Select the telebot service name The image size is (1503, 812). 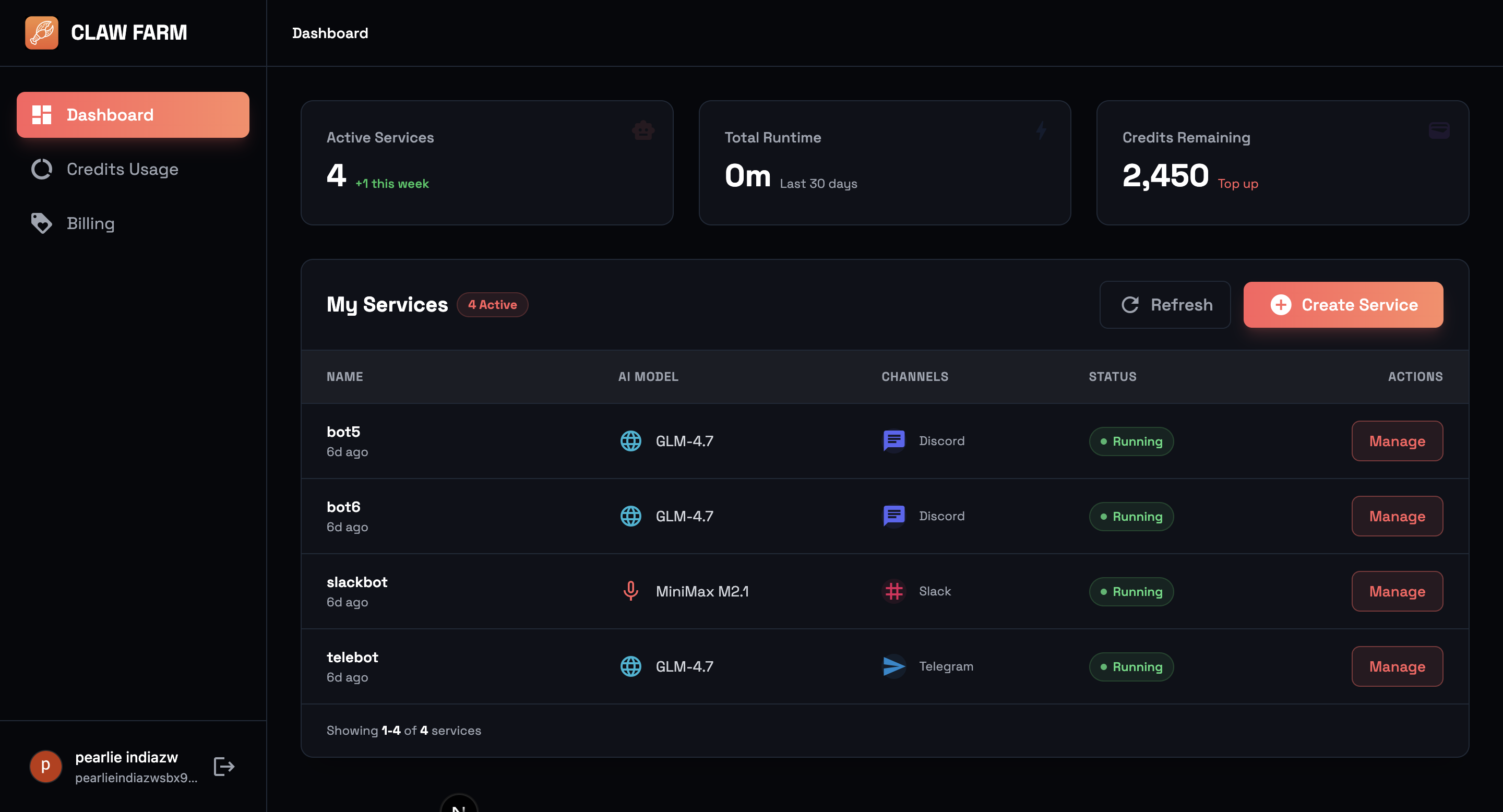pyautogui.click(x=352, y=658)
